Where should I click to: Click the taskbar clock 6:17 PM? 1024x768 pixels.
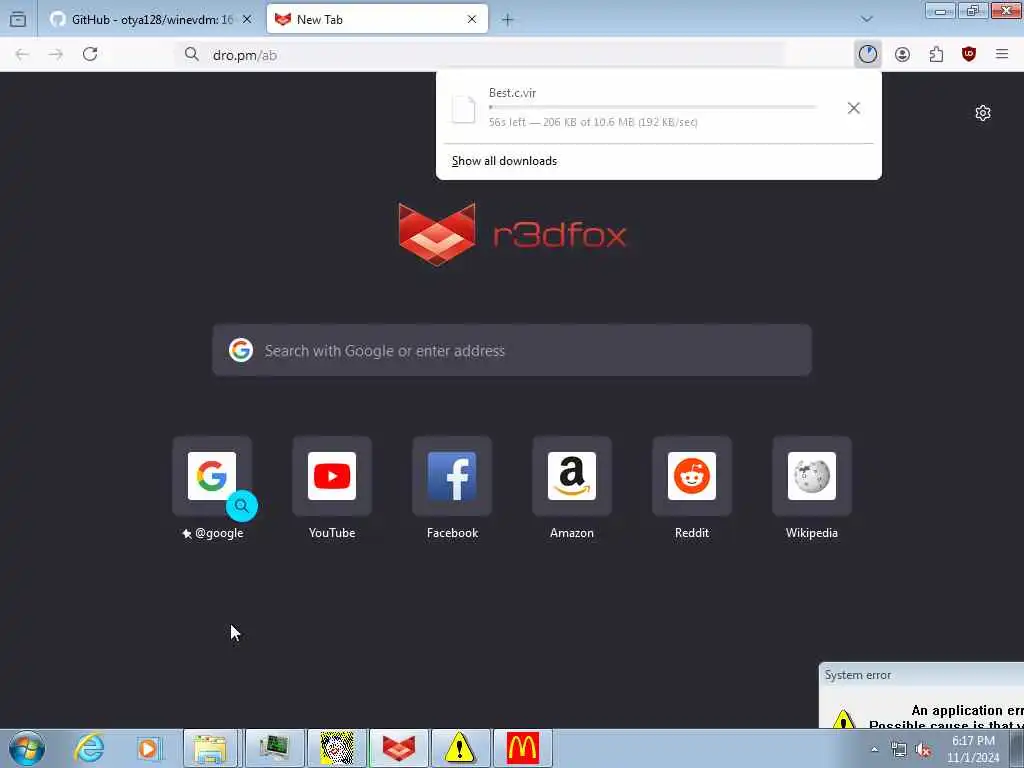tap(973, 749)
